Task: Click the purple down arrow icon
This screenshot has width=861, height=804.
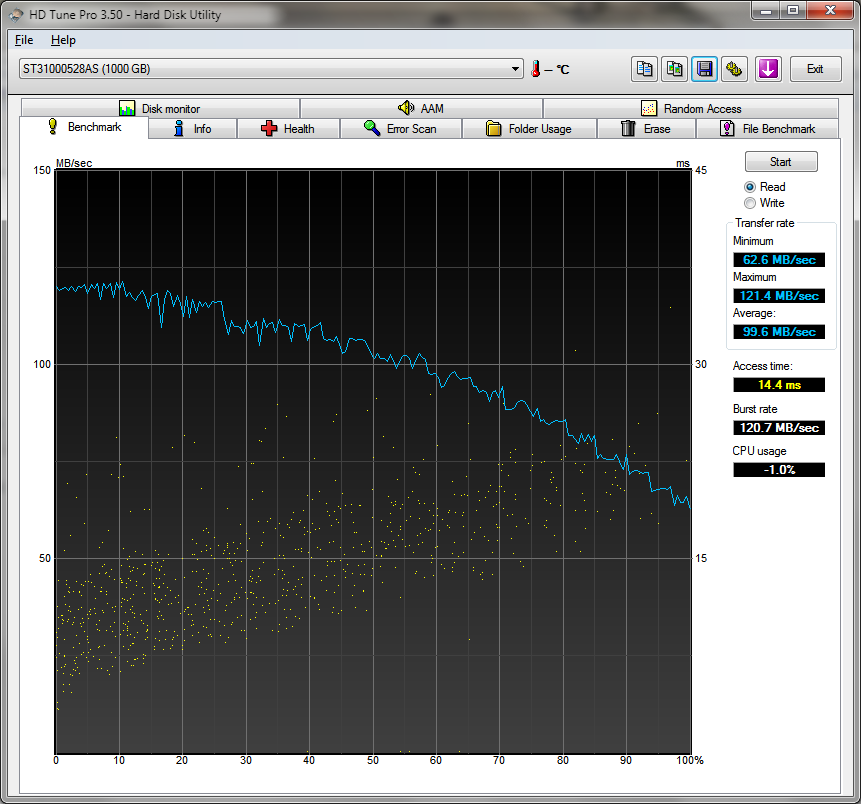Action: (767, 69)
